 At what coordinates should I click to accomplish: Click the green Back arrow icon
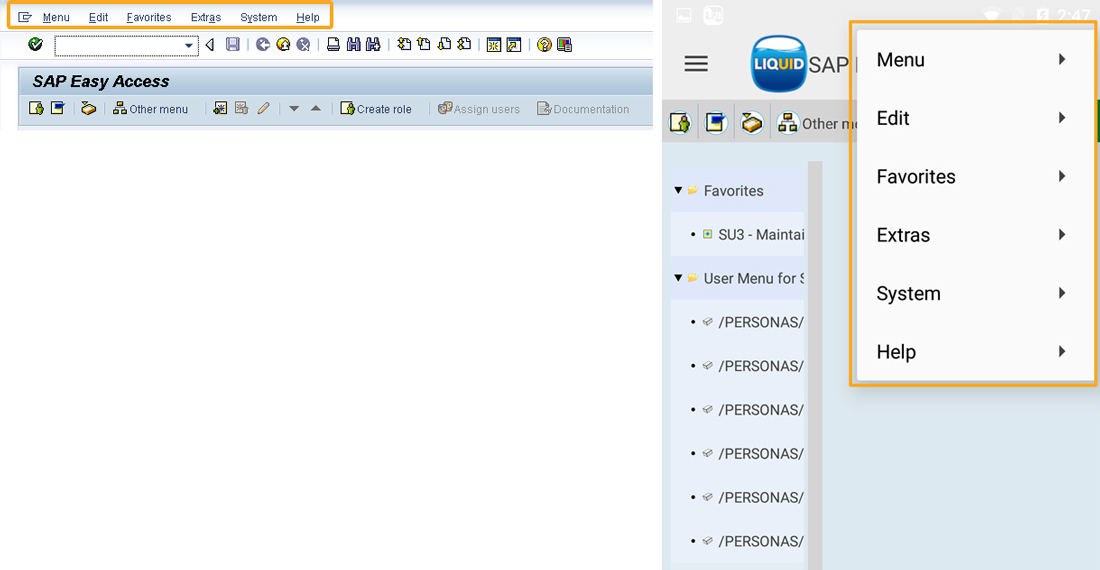[x=263, y=45]
